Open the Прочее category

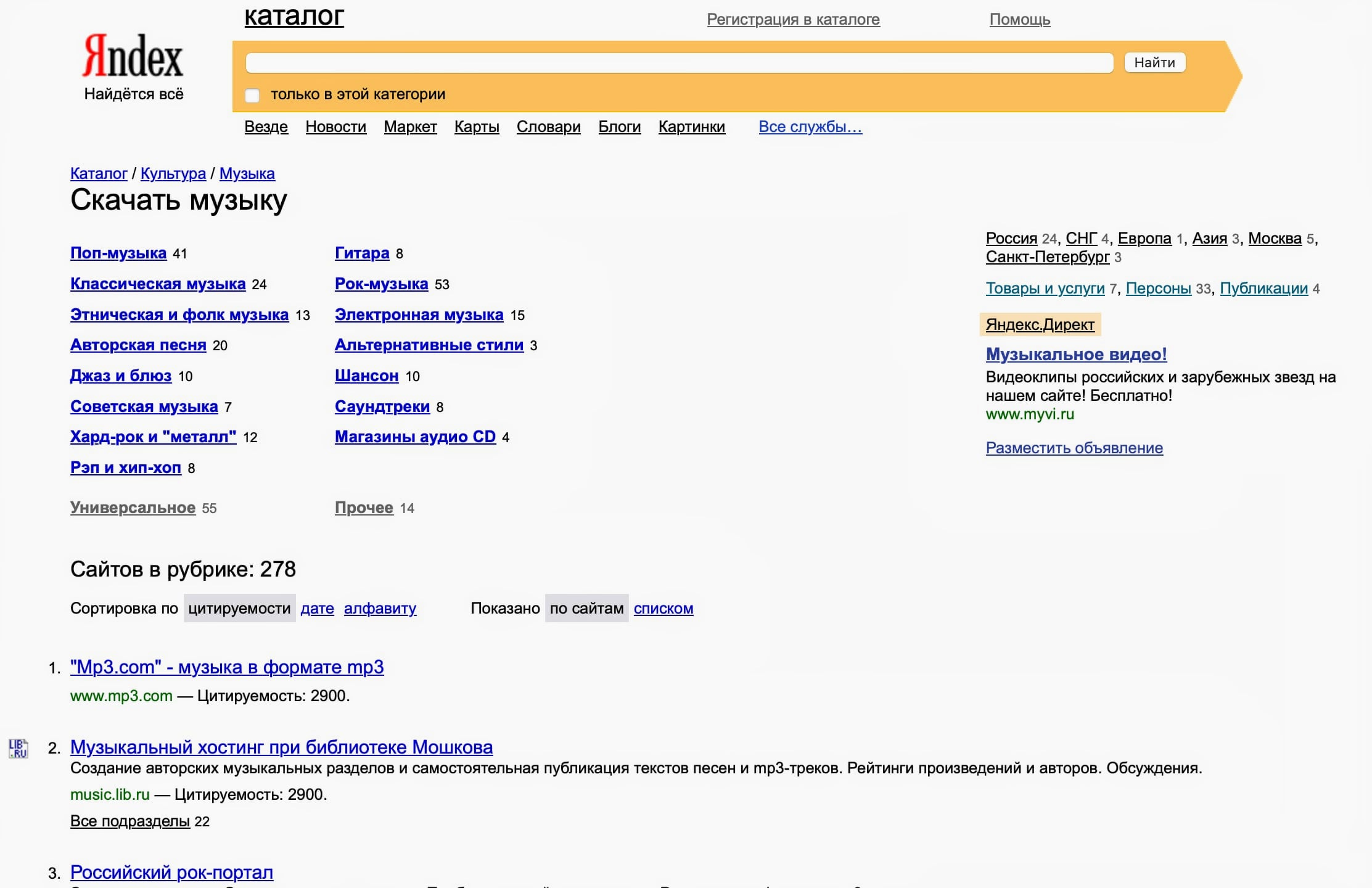(x=364, y=508)
